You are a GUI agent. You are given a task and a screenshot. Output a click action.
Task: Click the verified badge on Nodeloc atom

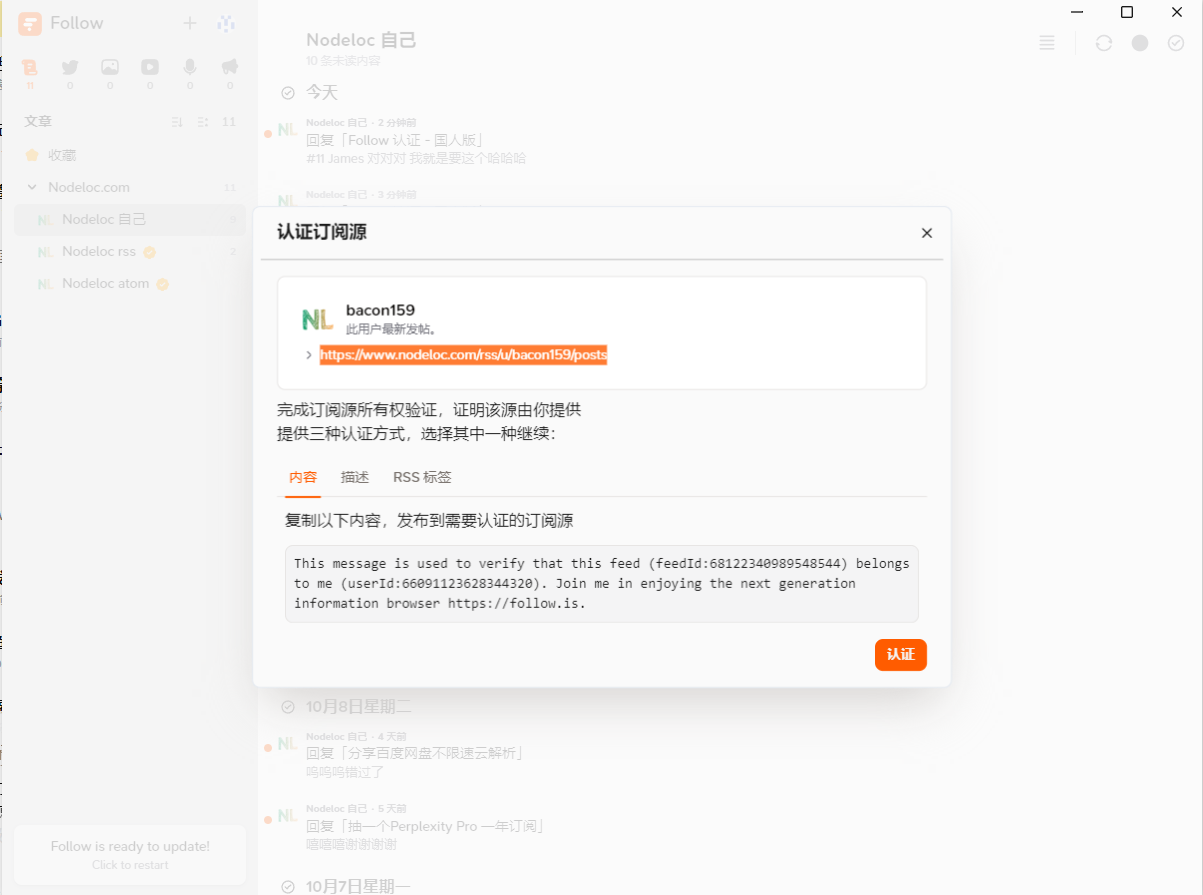tap(163, 284)
